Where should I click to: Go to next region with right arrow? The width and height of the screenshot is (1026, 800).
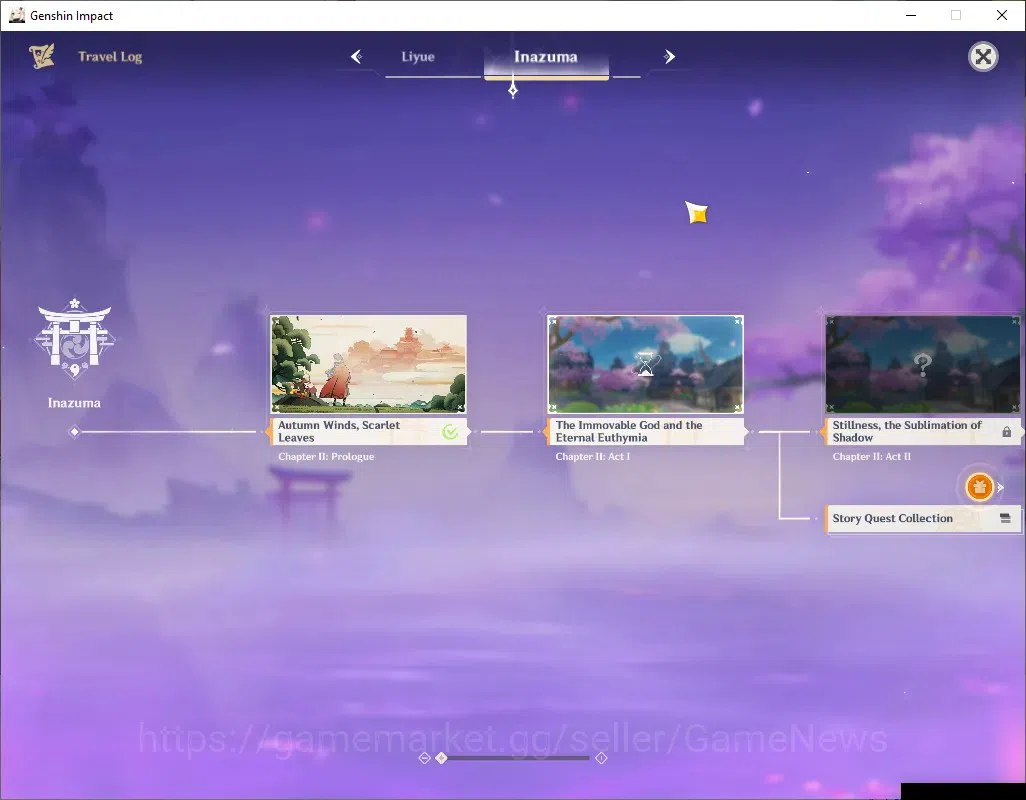point(669,57)
